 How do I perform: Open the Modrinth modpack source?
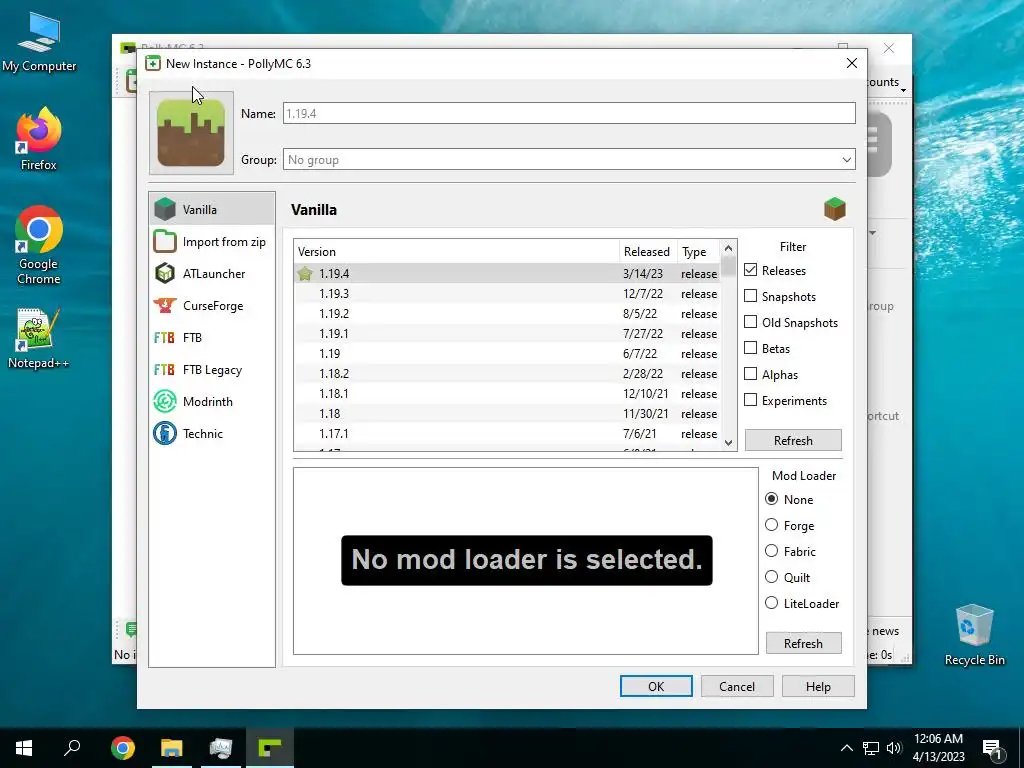click(x=212, y=402)
